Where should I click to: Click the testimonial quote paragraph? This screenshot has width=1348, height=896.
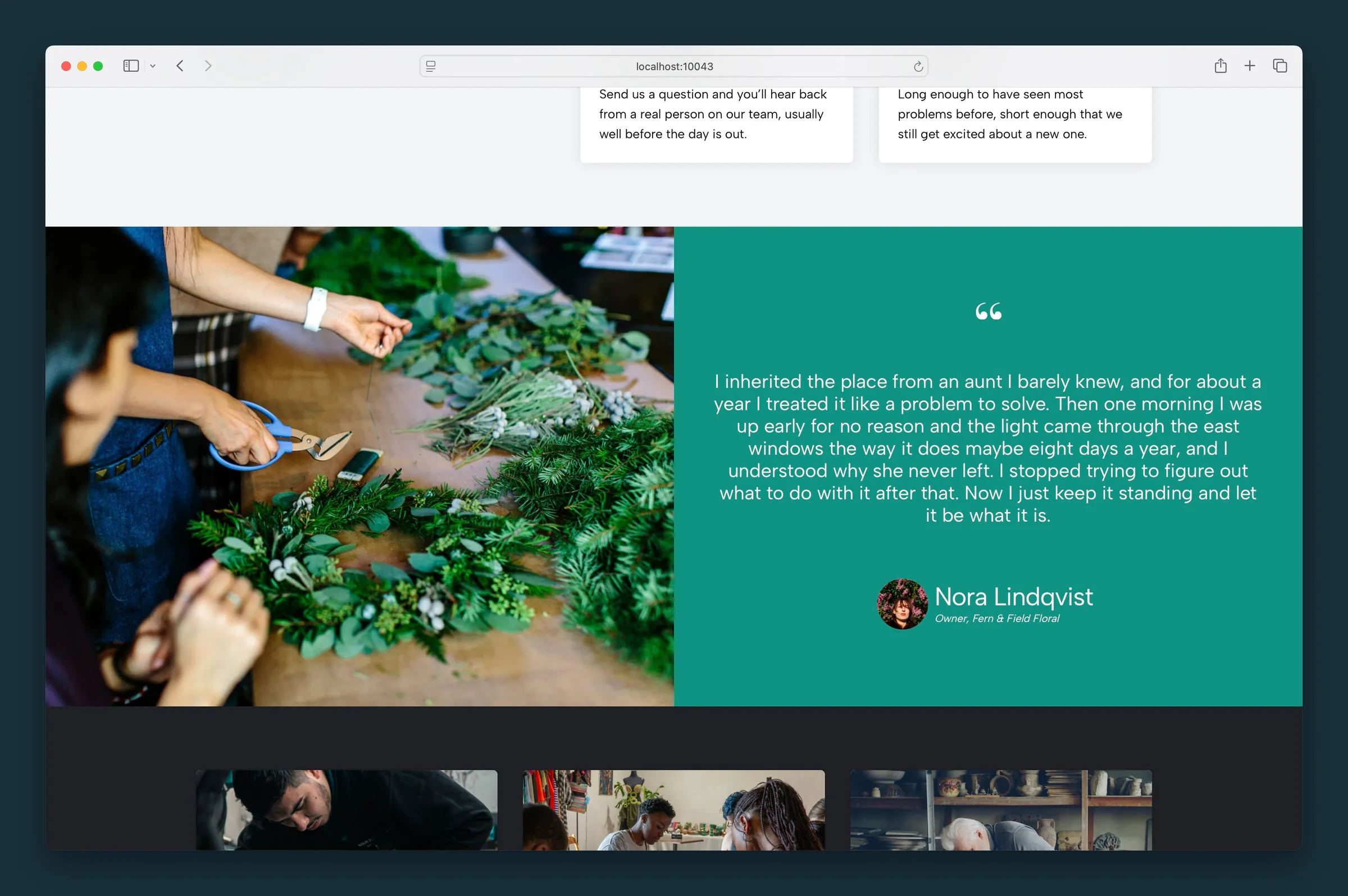click(988, 448)
